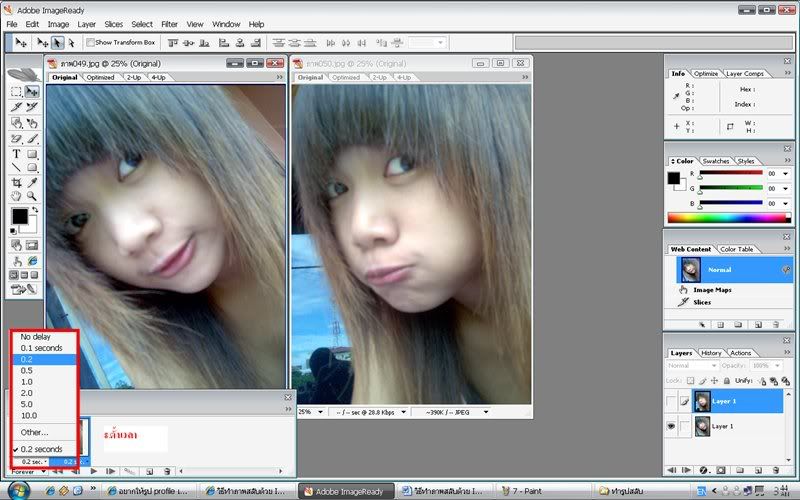Open the Filter menu
The width and height of the screenshot is (800, 500).
[169, 24]
